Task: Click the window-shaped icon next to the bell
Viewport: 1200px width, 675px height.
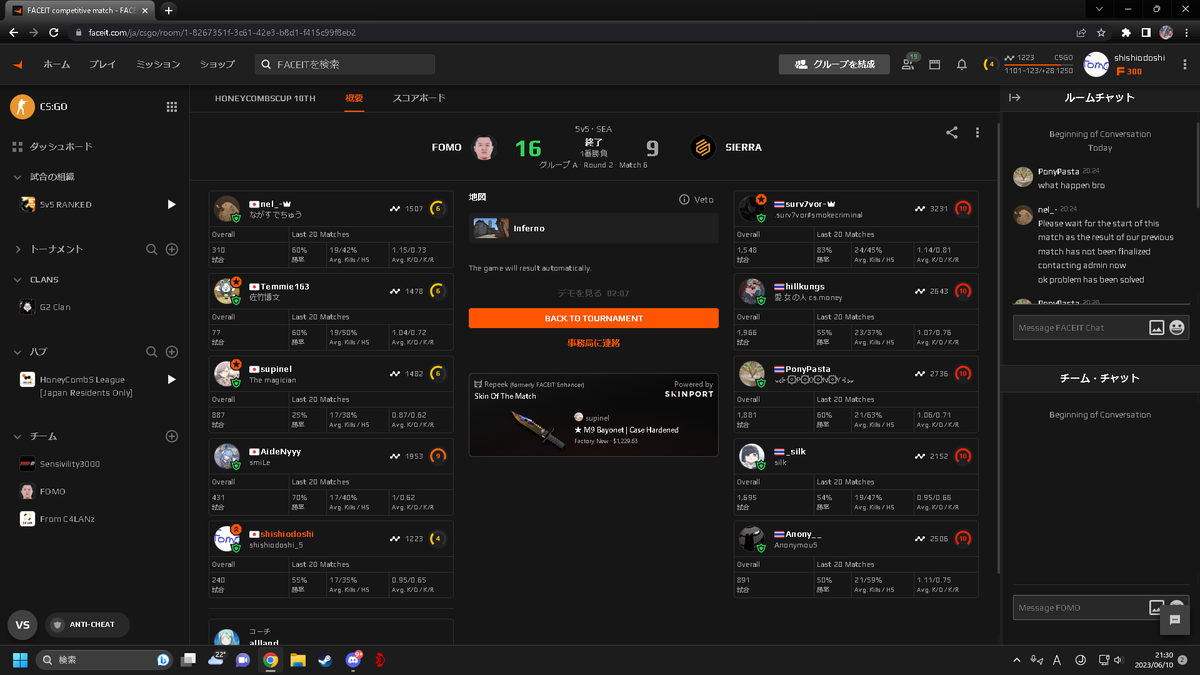Action: [935, 64]
